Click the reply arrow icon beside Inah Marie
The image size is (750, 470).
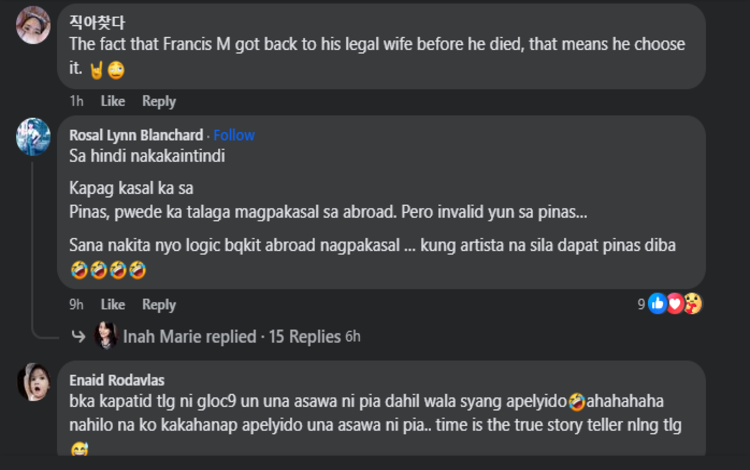78,337
